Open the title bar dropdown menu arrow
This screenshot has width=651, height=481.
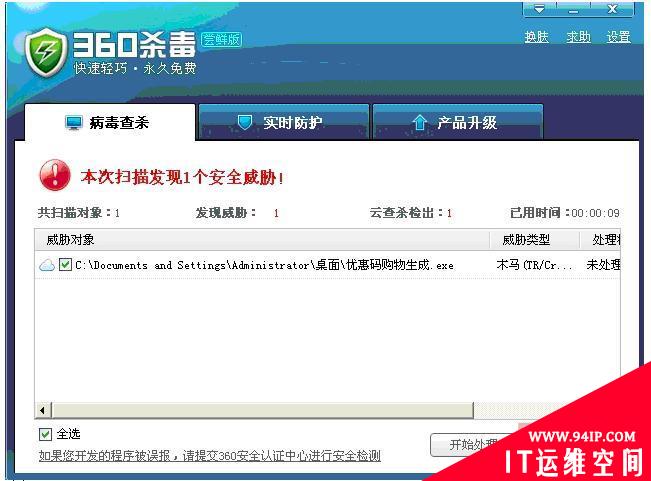[539, 9]
